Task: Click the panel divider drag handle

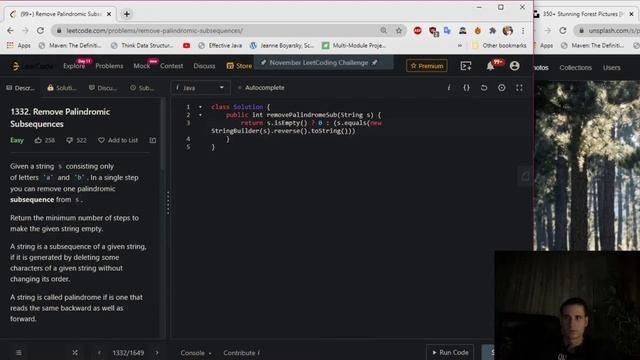Action: click(168, 203)
